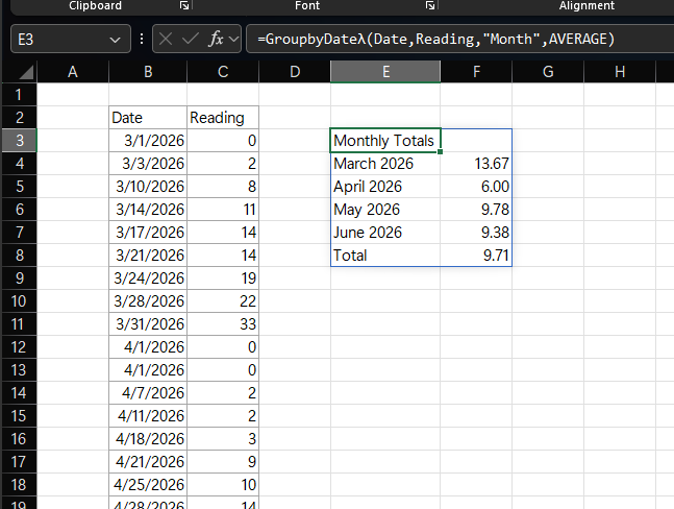Click the Date header cell
This screenshot has width=674, height=509.
pos(148,117)
